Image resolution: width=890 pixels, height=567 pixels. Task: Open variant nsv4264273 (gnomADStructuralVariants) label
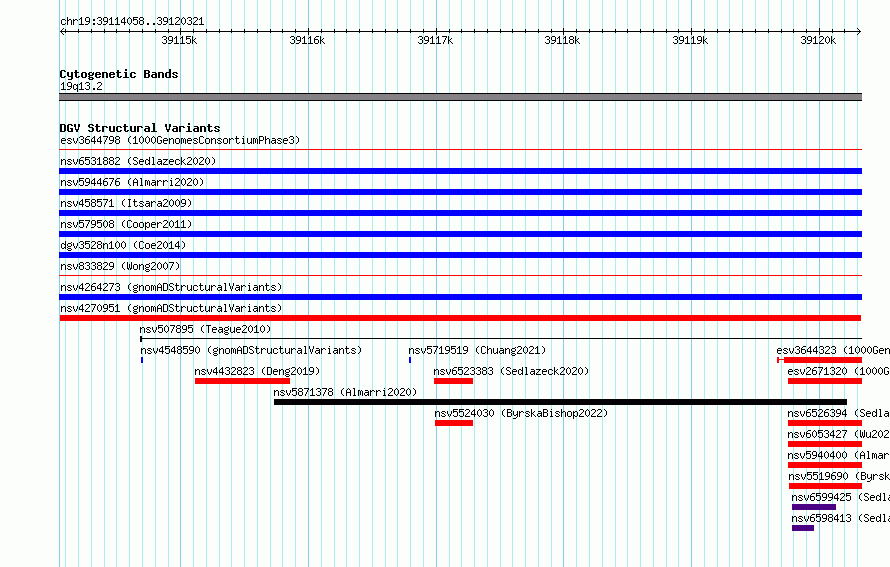click(x=171, y=287)
